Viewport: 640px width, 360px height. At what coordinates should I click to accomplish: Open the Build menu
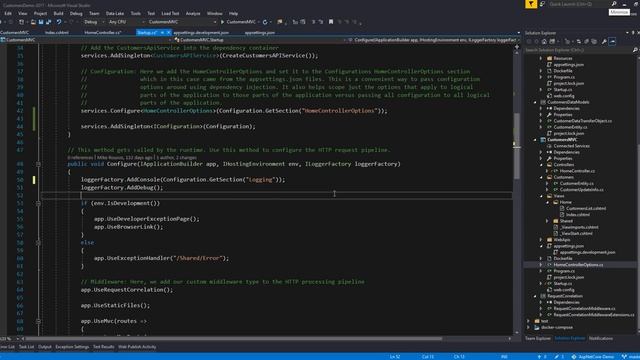point(58,13)
